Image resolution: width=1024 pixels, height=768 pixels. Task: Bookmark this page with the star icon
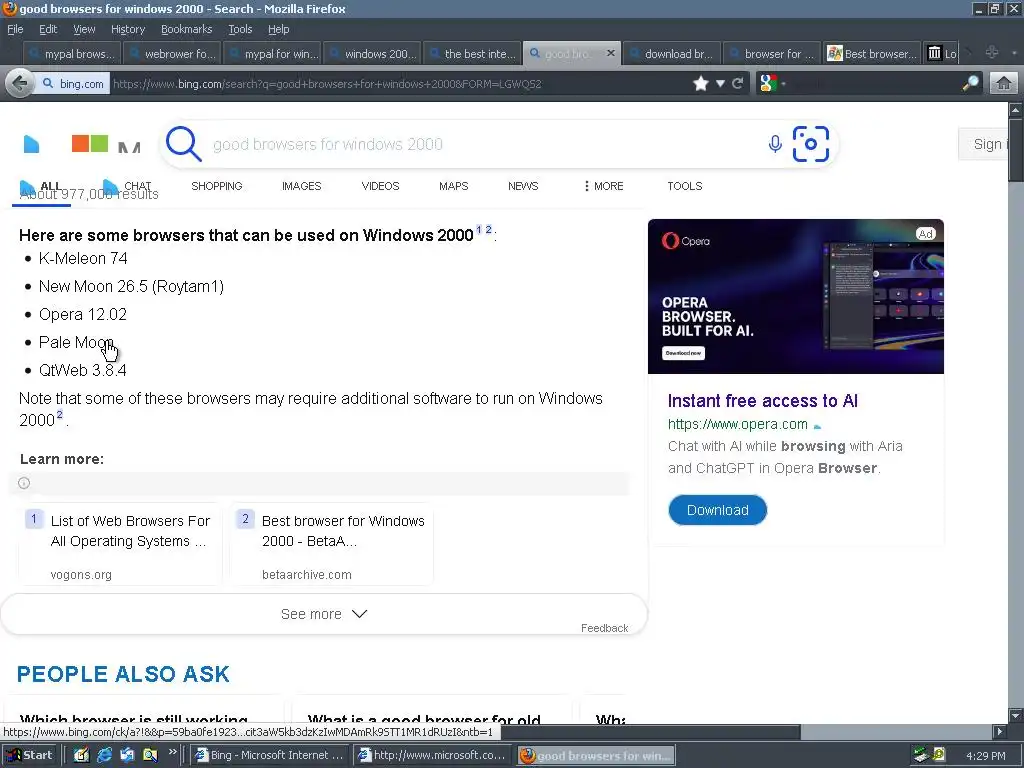(701, 84)
